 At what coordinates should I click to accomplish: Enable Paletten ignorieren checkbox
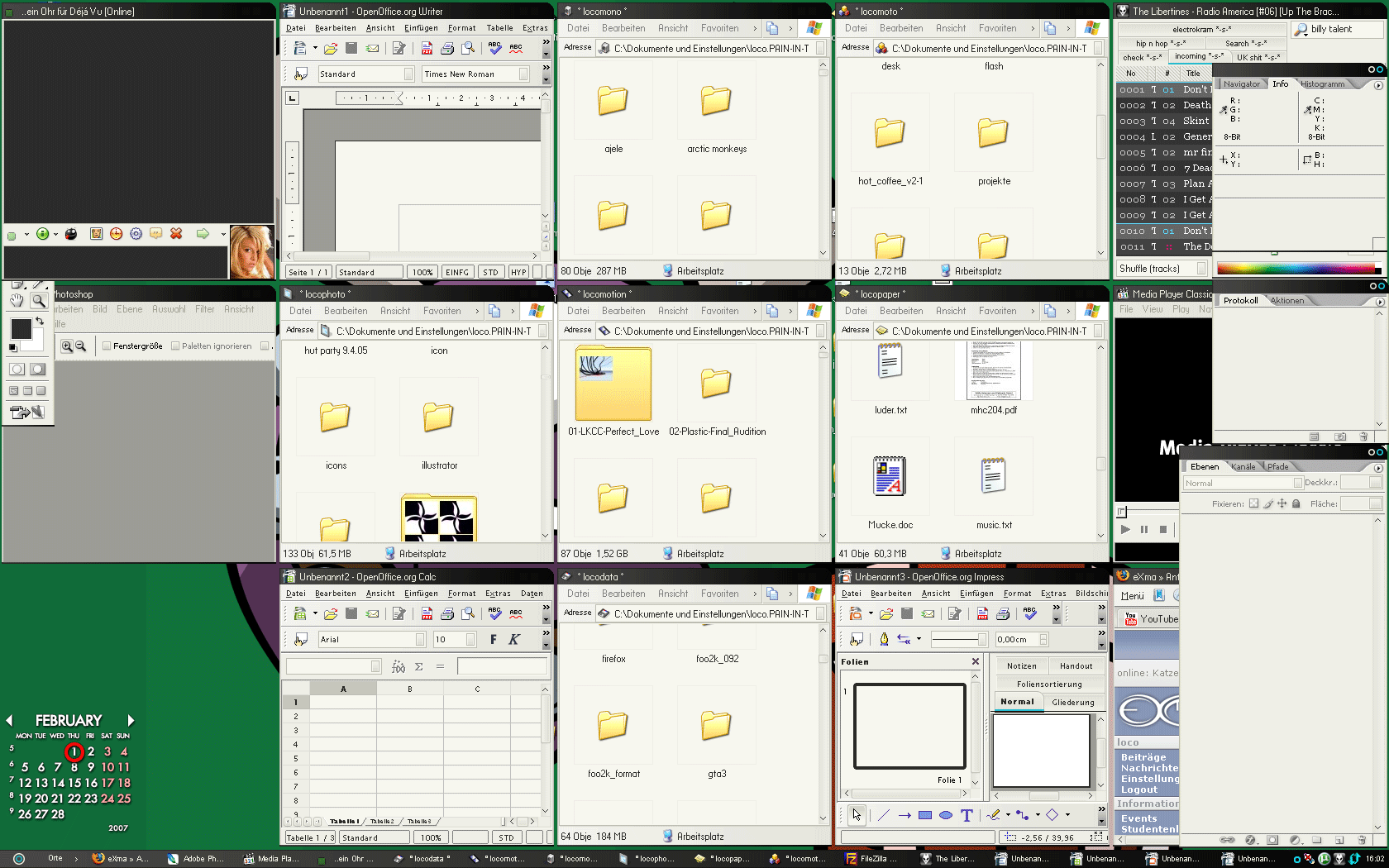click(x=175, y=346)
